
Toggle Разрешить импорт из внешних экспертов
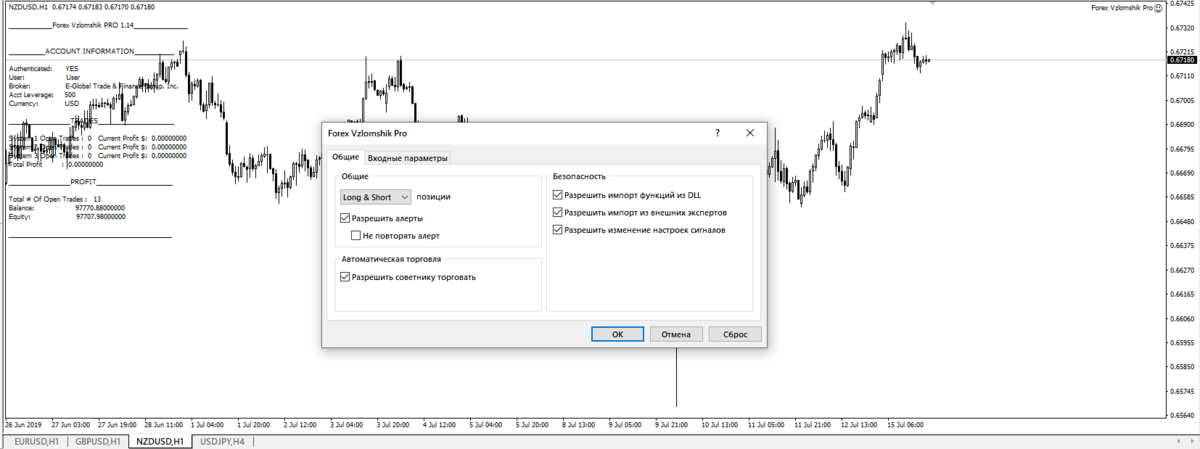pos(558,212)
